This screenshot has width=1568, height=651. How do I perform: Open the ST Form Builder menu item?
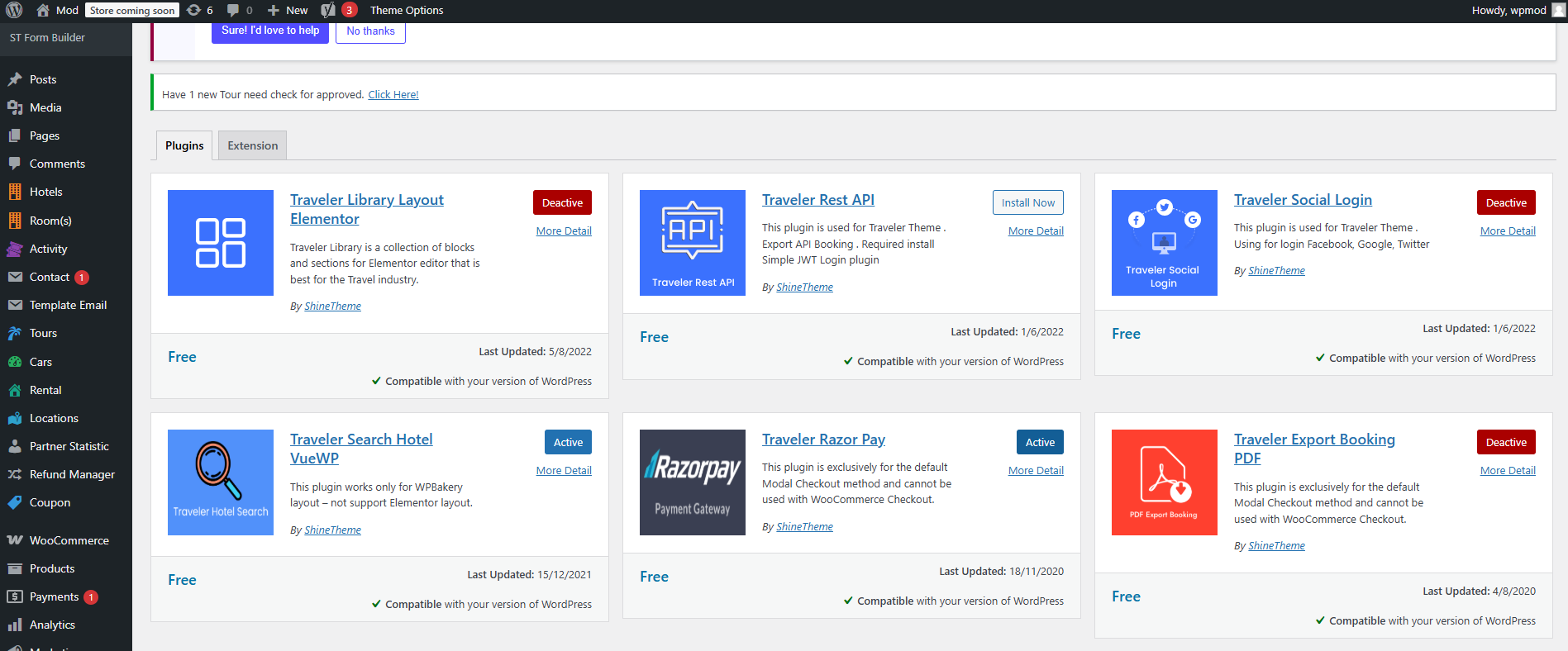[x=47, y=37]
